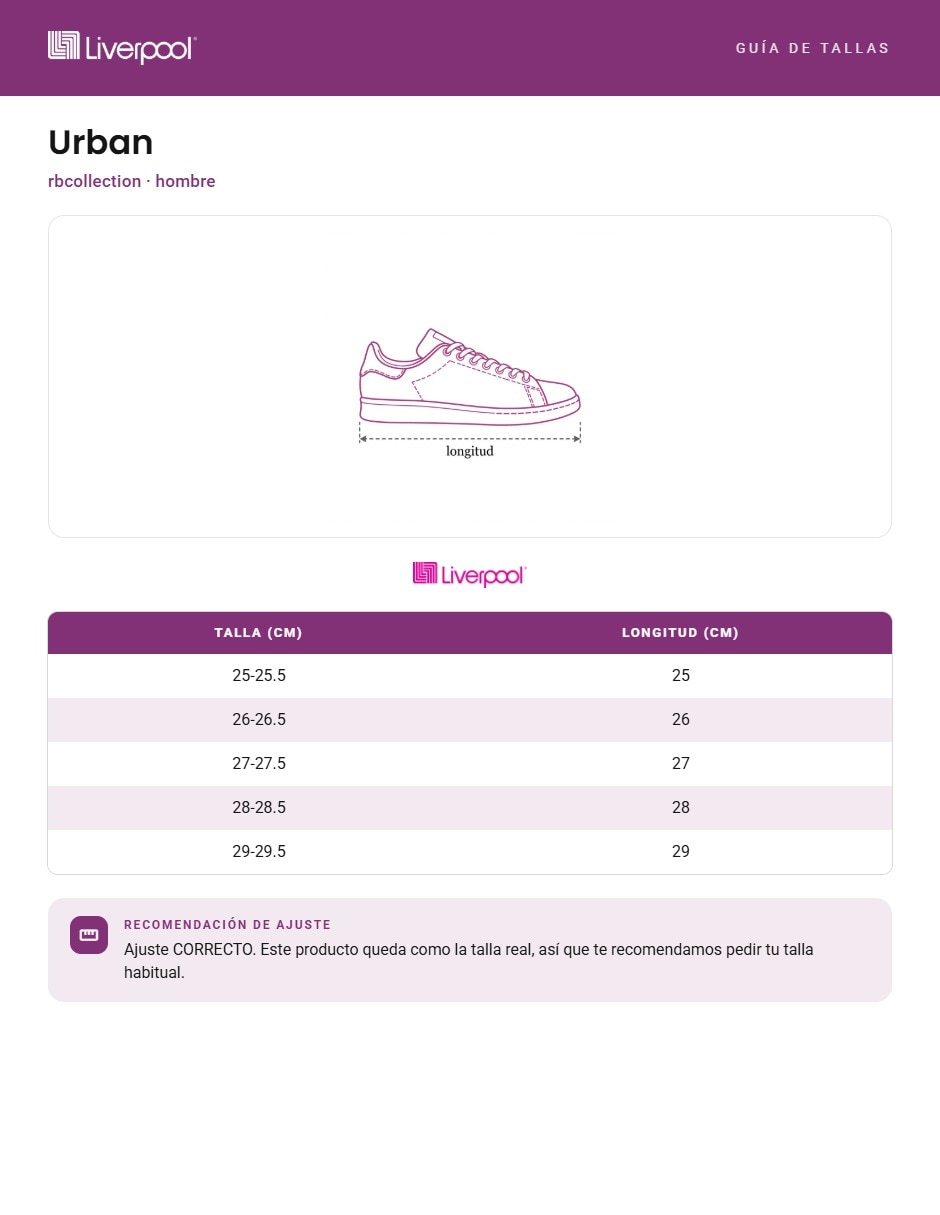The image size is (940, 1215).
Task: Select the 29-29.5 size row
Action: tap(470, 852)
